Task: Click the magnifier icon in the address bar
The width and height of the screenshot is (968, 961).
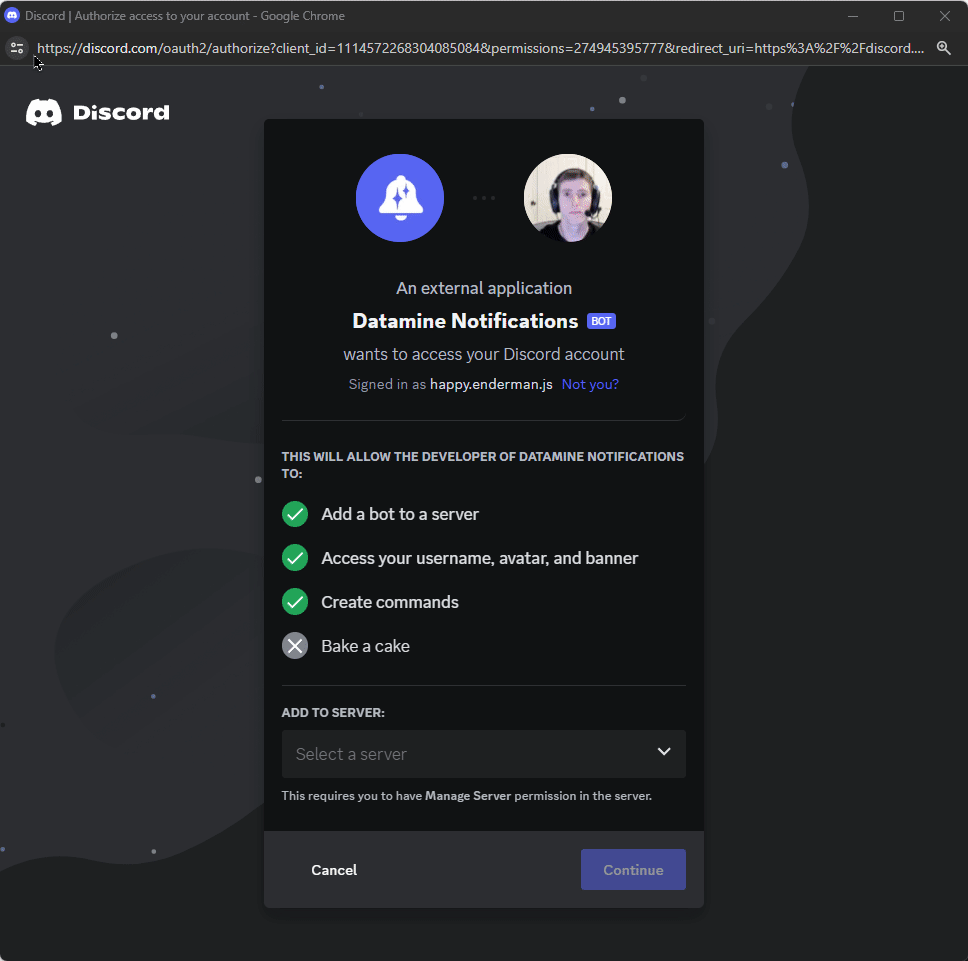Action: (x=943, y=47)
